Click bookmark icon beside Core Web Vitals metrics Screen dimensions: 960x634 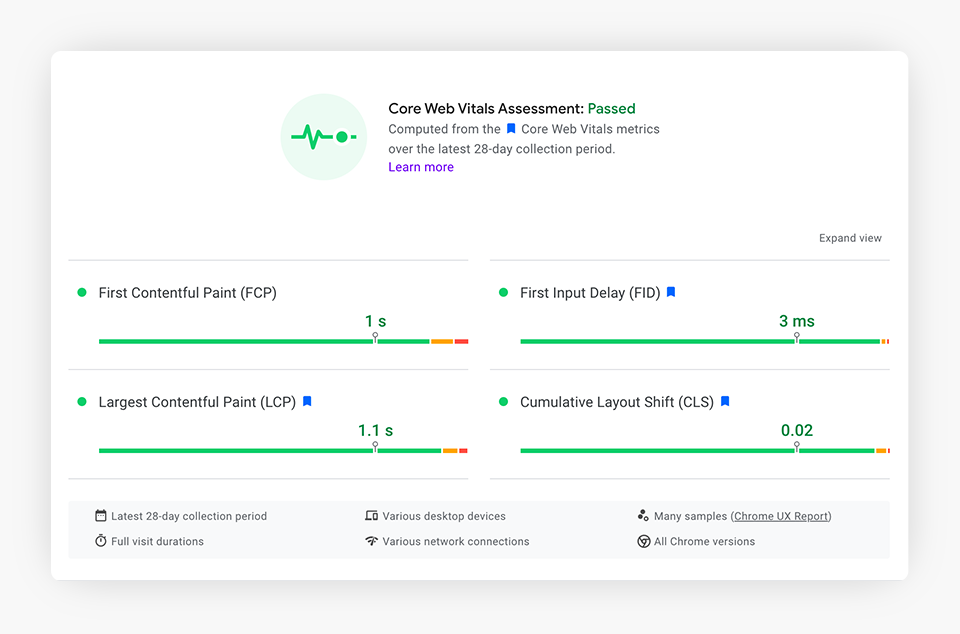511,129
